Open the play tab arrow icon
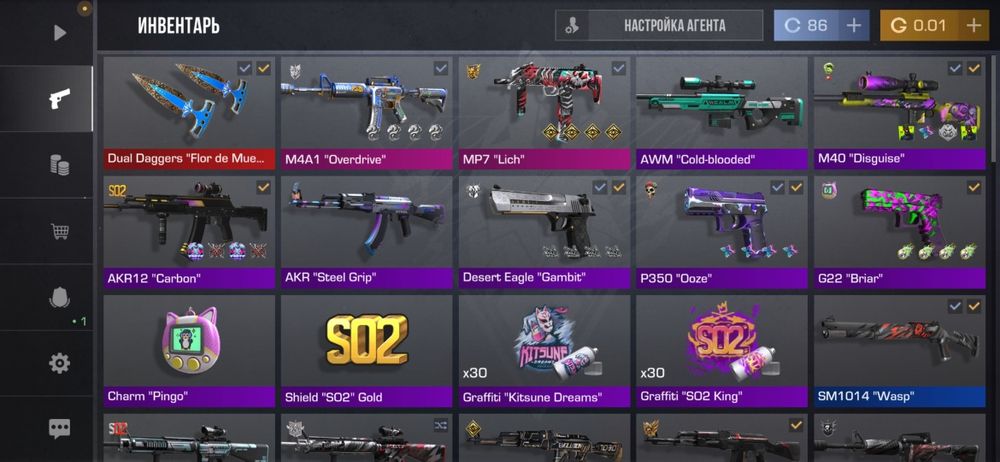Screen dimensions: 1000x462 pyautogui.click(x=60, y=33)
